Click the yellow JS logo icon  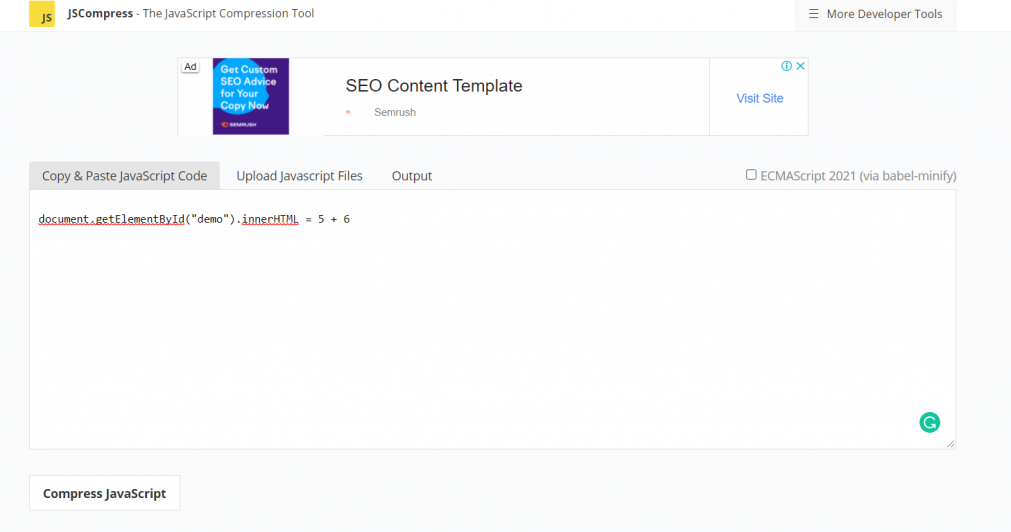pyautogui.click(x=42, y=14)
